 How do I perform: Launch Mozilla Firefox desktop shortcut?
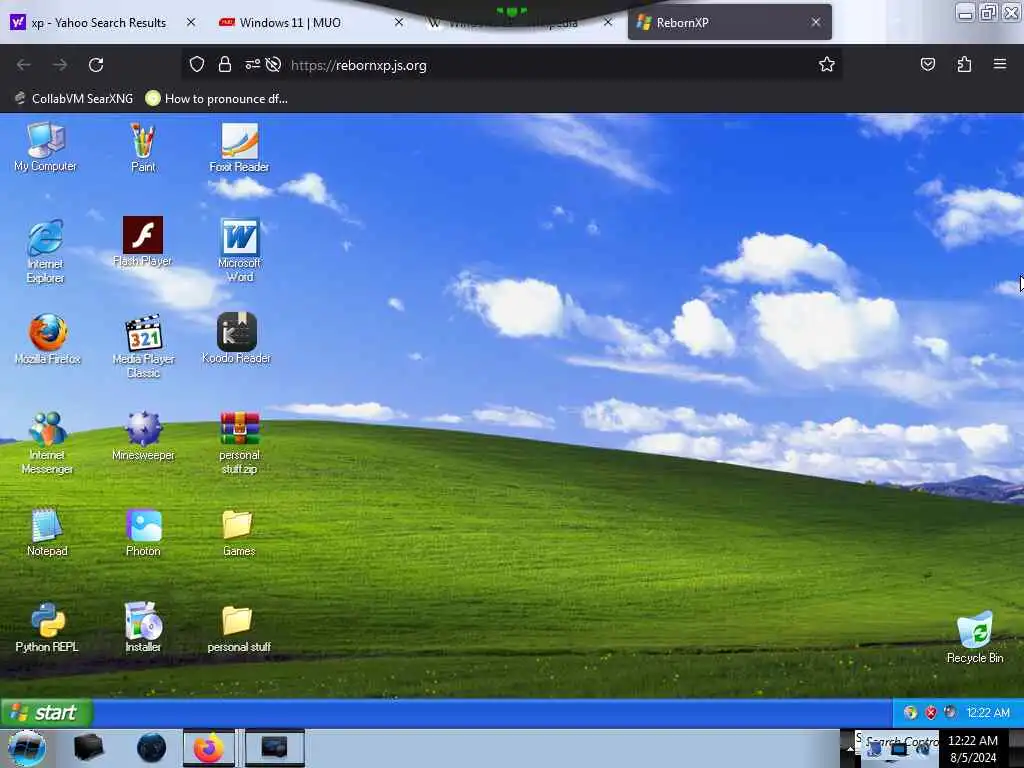(47, 339)
